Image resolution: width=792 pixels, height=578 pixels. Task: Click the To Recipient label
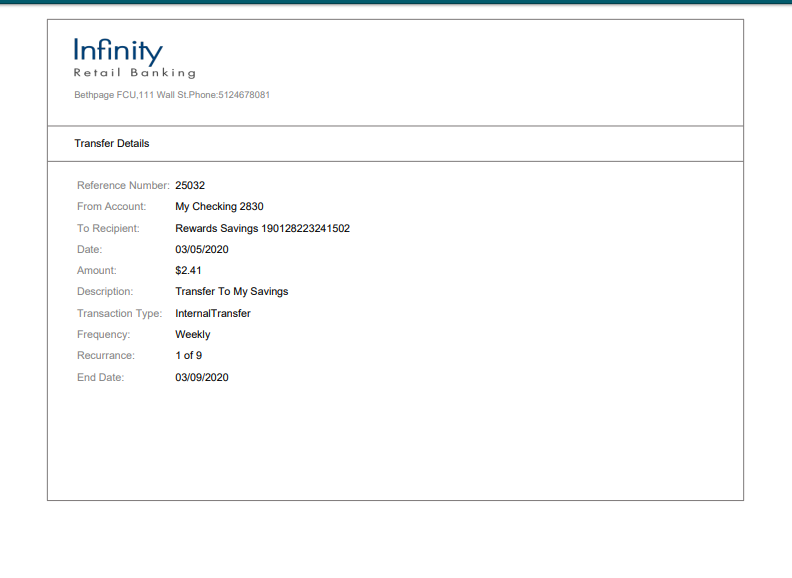108,228
